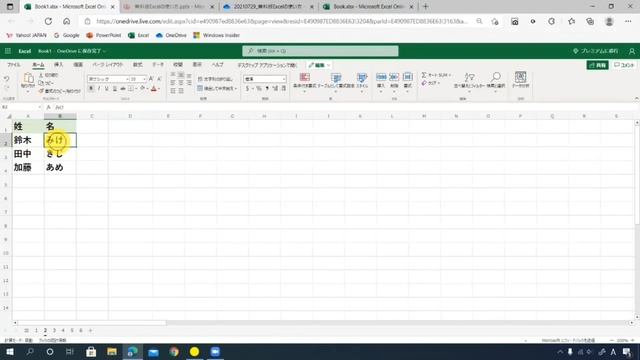
Task: Select the cell containing 加藤
Action: 28,167
